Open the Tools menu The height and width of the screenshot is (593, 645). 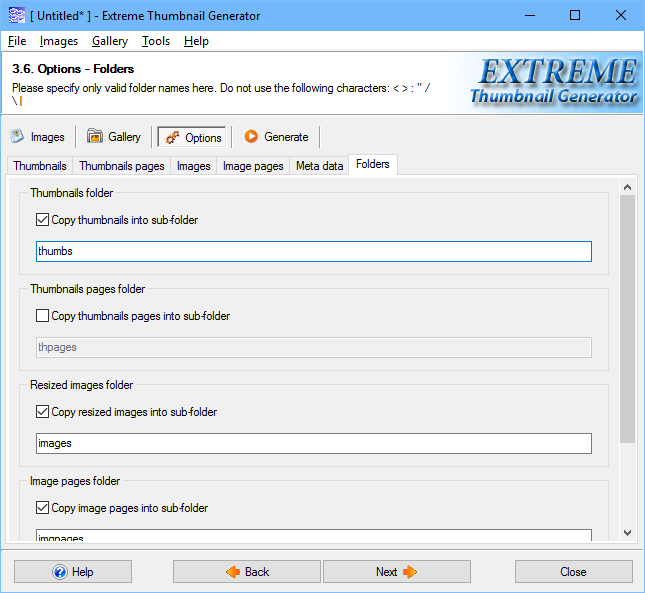(156, 41)
